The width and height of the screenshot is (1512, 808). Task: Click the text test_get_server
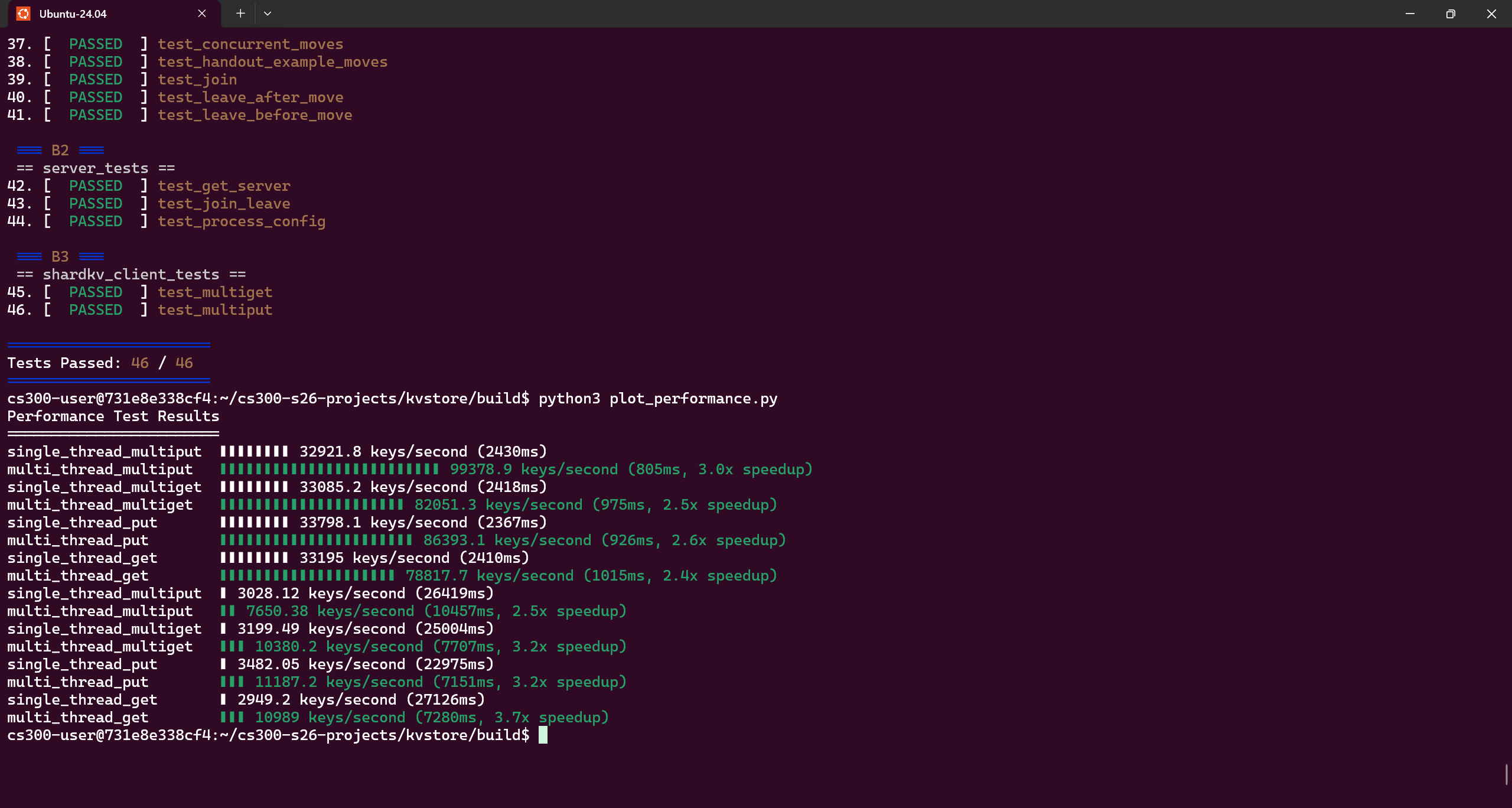coord(224,186)
